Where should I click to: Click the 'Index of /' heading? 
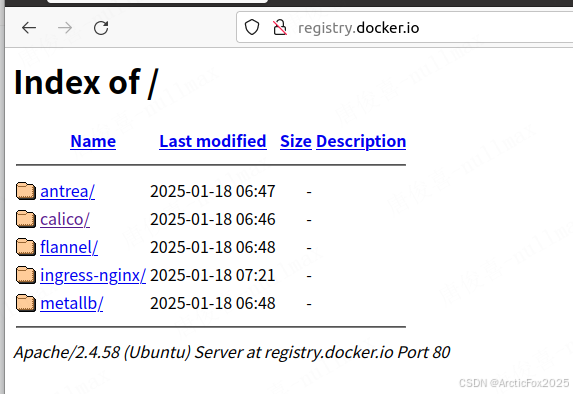[x=86, y=83]
